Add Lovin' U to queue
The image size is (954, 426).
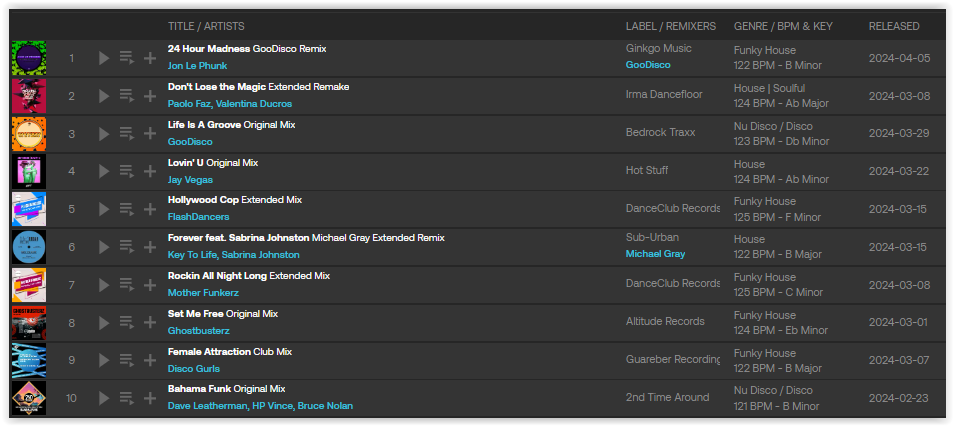click(x=127, y=172)
